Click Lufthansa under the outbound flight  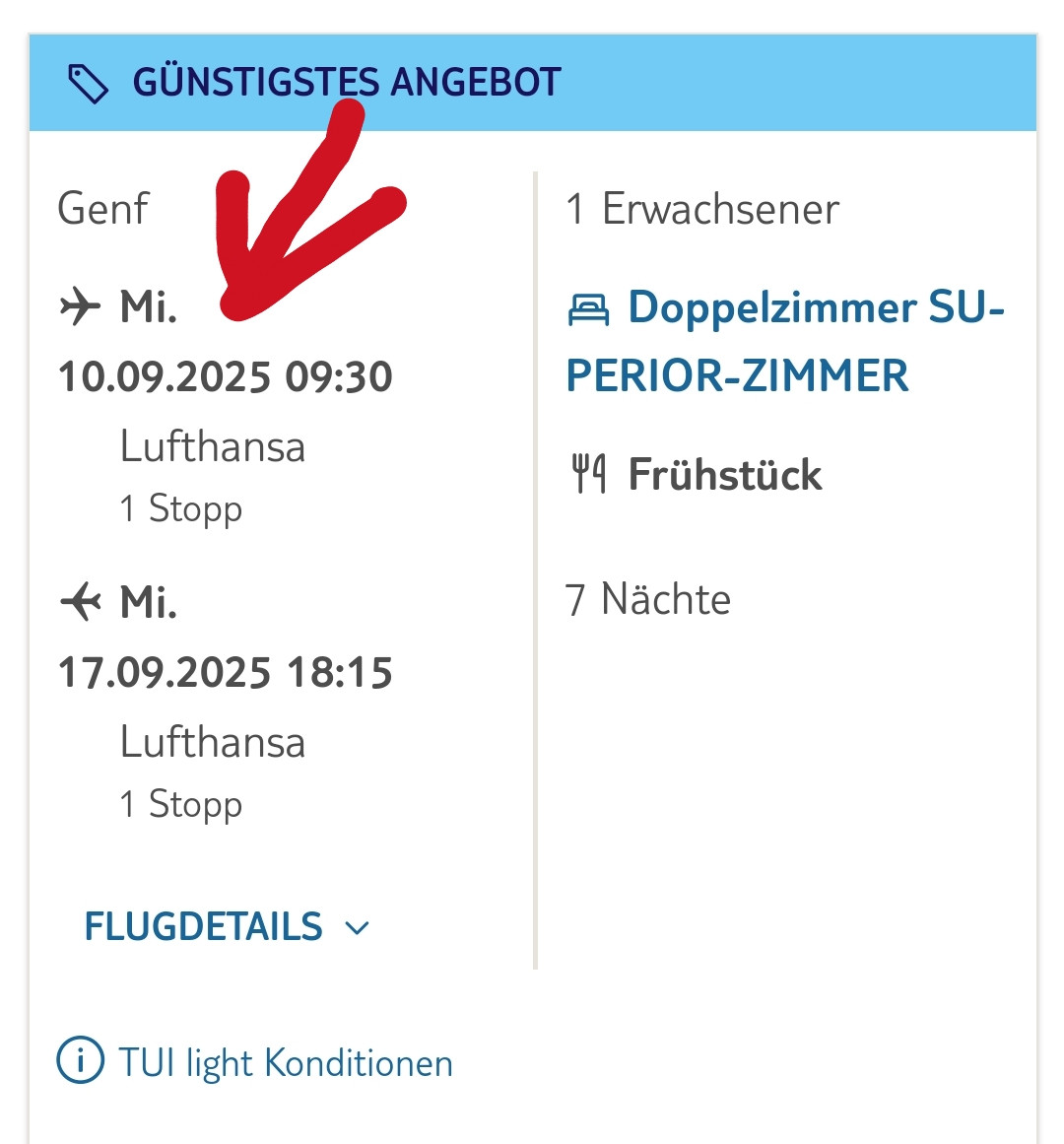pyautogui.click(x=213, y=446)
